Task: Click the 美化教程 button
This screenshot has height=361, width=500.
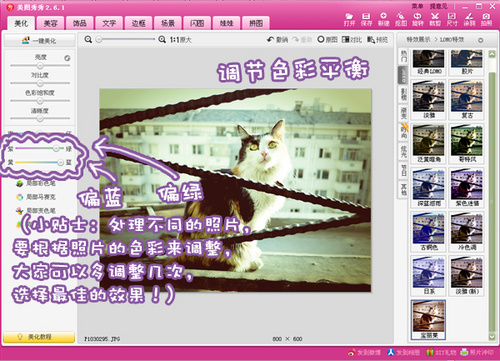Action: pos(39,337)
